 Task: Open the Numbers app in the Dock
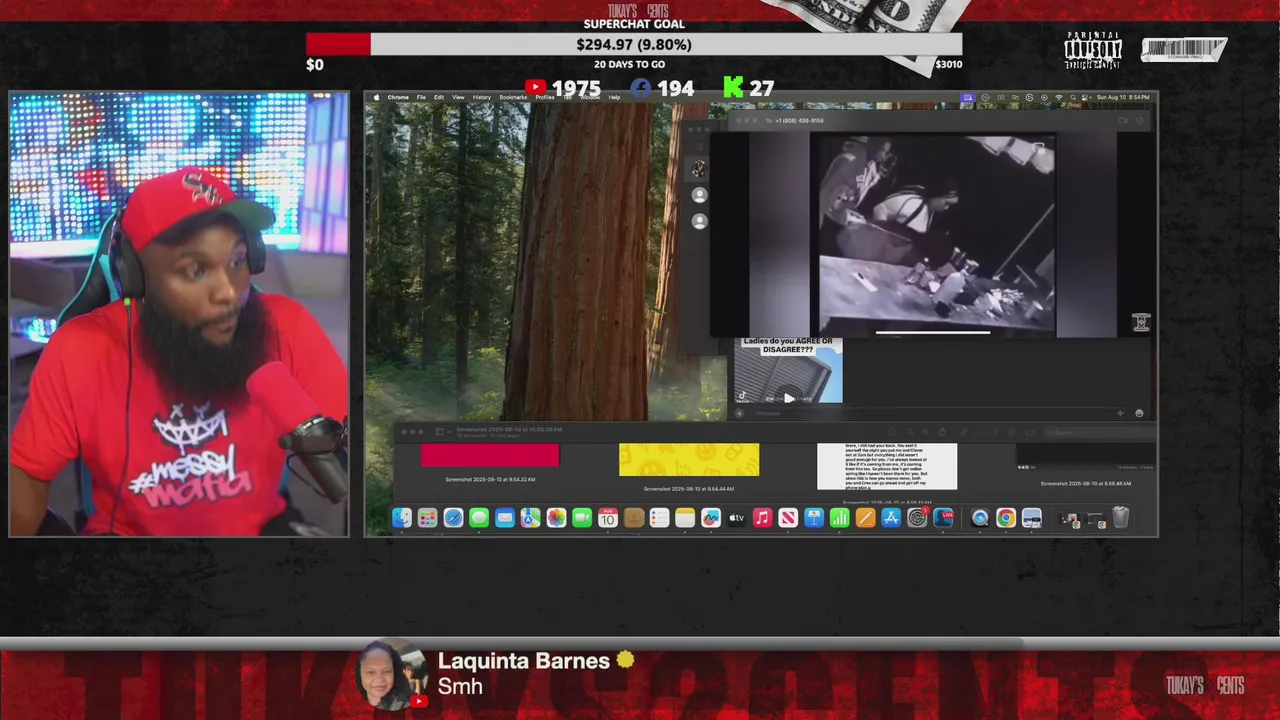840,517
